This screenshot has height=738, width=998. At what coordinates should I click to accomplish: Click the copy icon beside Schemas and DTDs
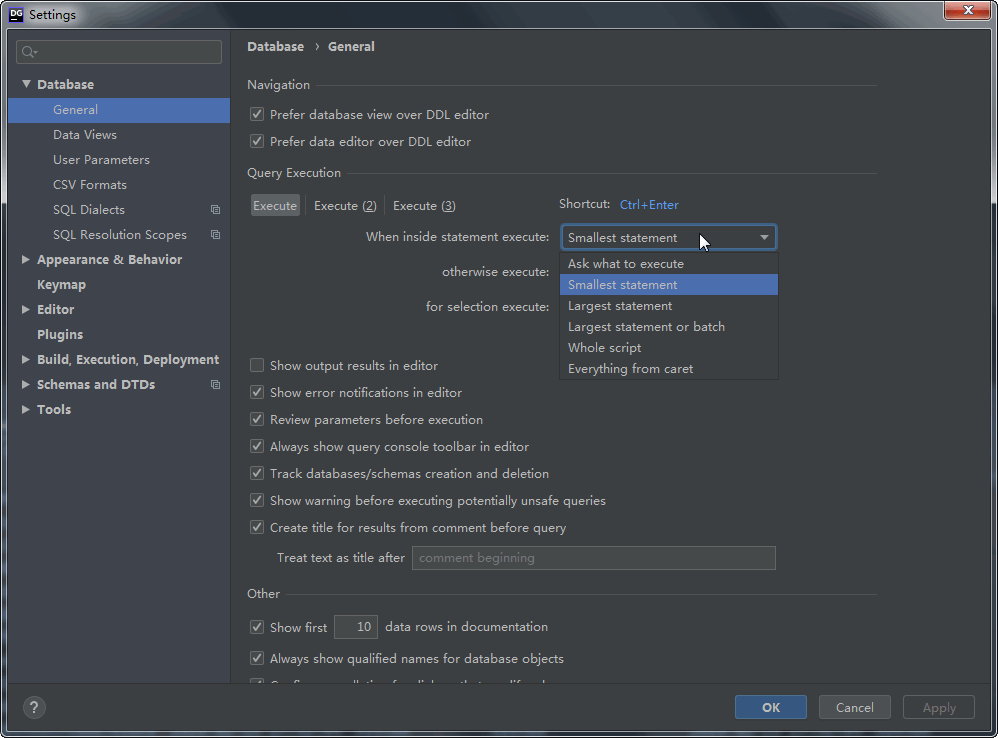(215, 385)
